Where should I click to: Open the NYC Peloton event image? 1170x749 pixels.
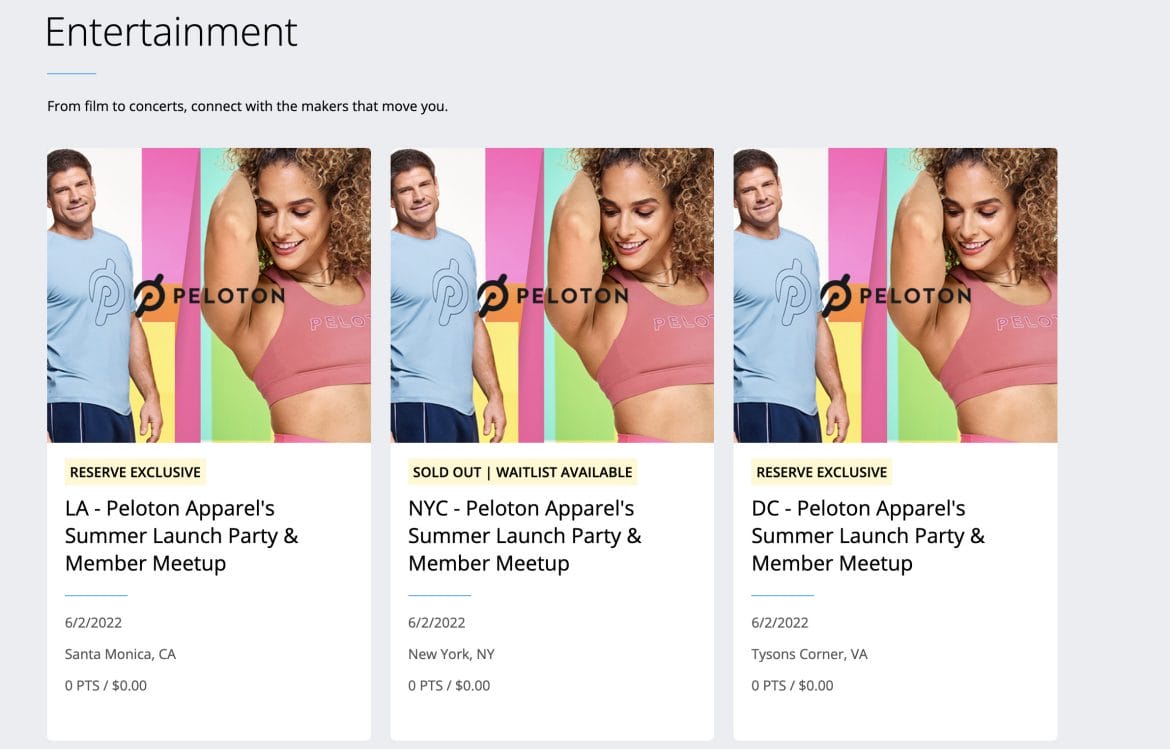click(552, 295)
